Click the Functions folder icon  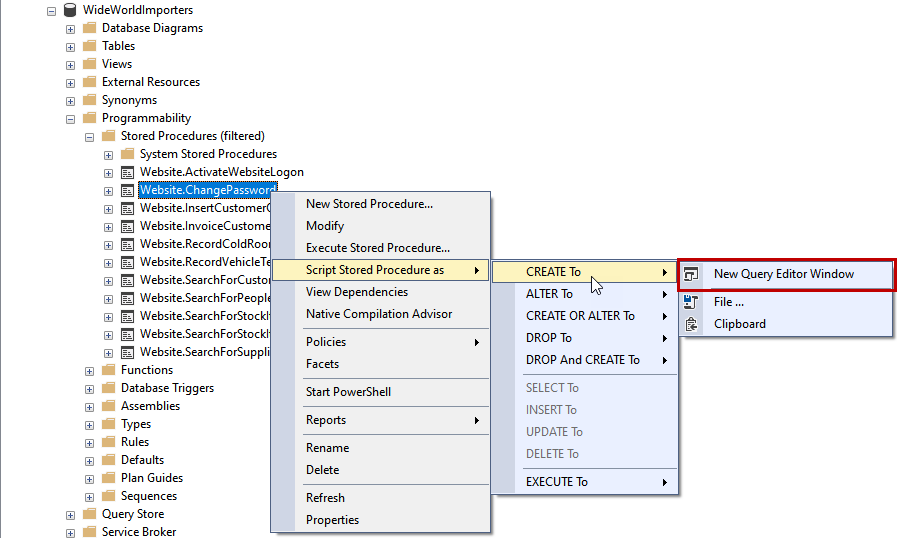pyautogui.click(x=108, y=370)
